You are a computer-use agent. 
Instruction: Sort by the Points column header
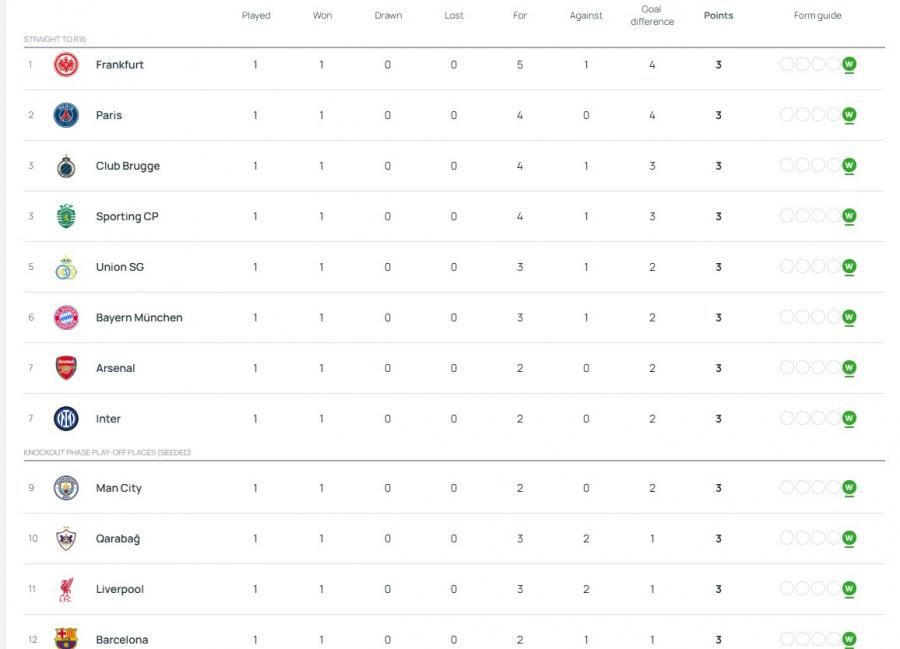click(718, 15)
